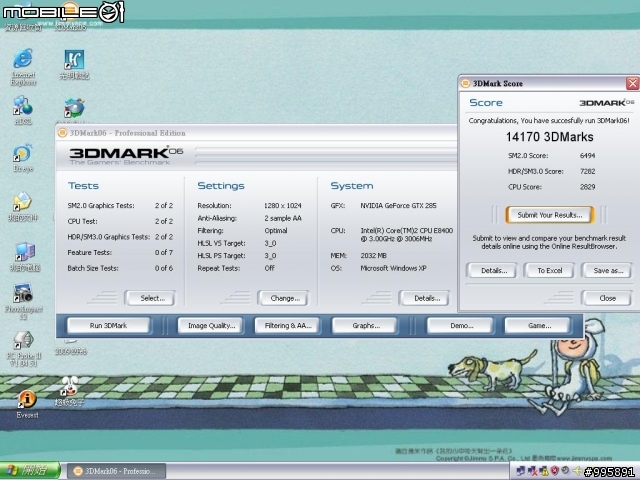Click the Graphs... button
640x480 pixels.
(x=363, y=326)
